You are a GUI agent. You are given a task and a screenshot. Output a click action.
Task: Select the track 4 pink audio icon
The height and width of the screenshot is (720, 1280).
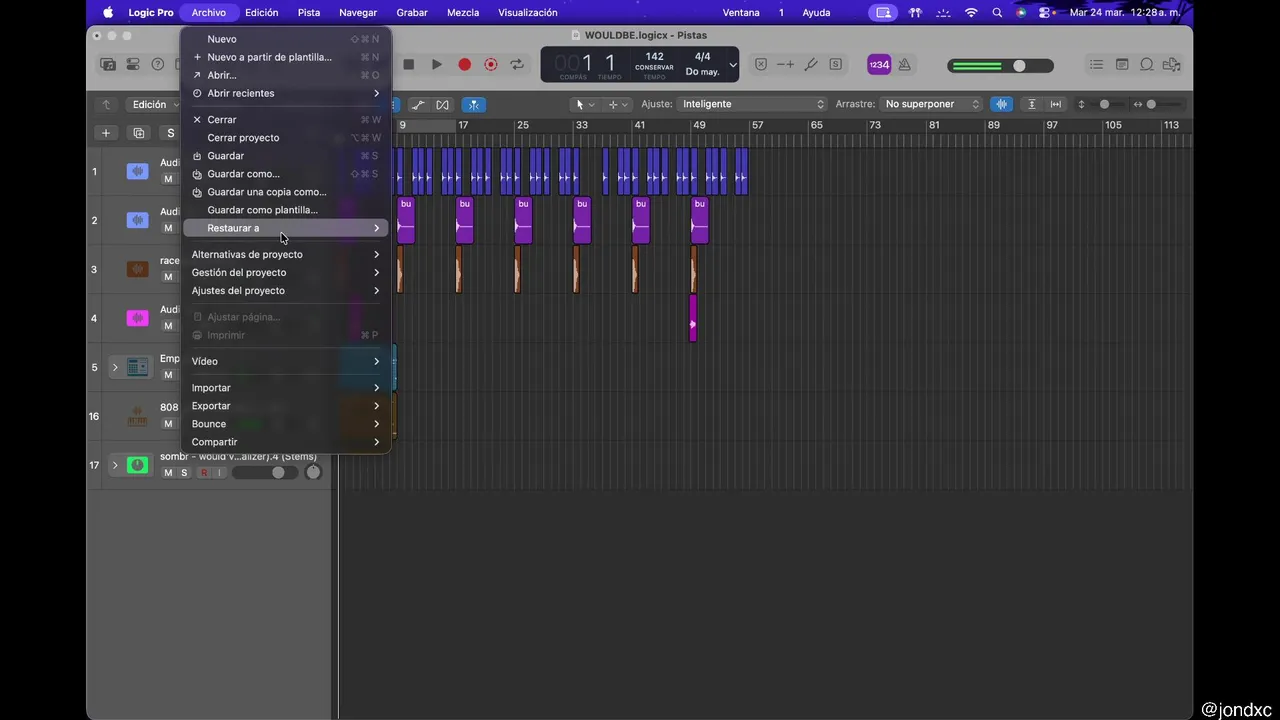coord(138,318)
